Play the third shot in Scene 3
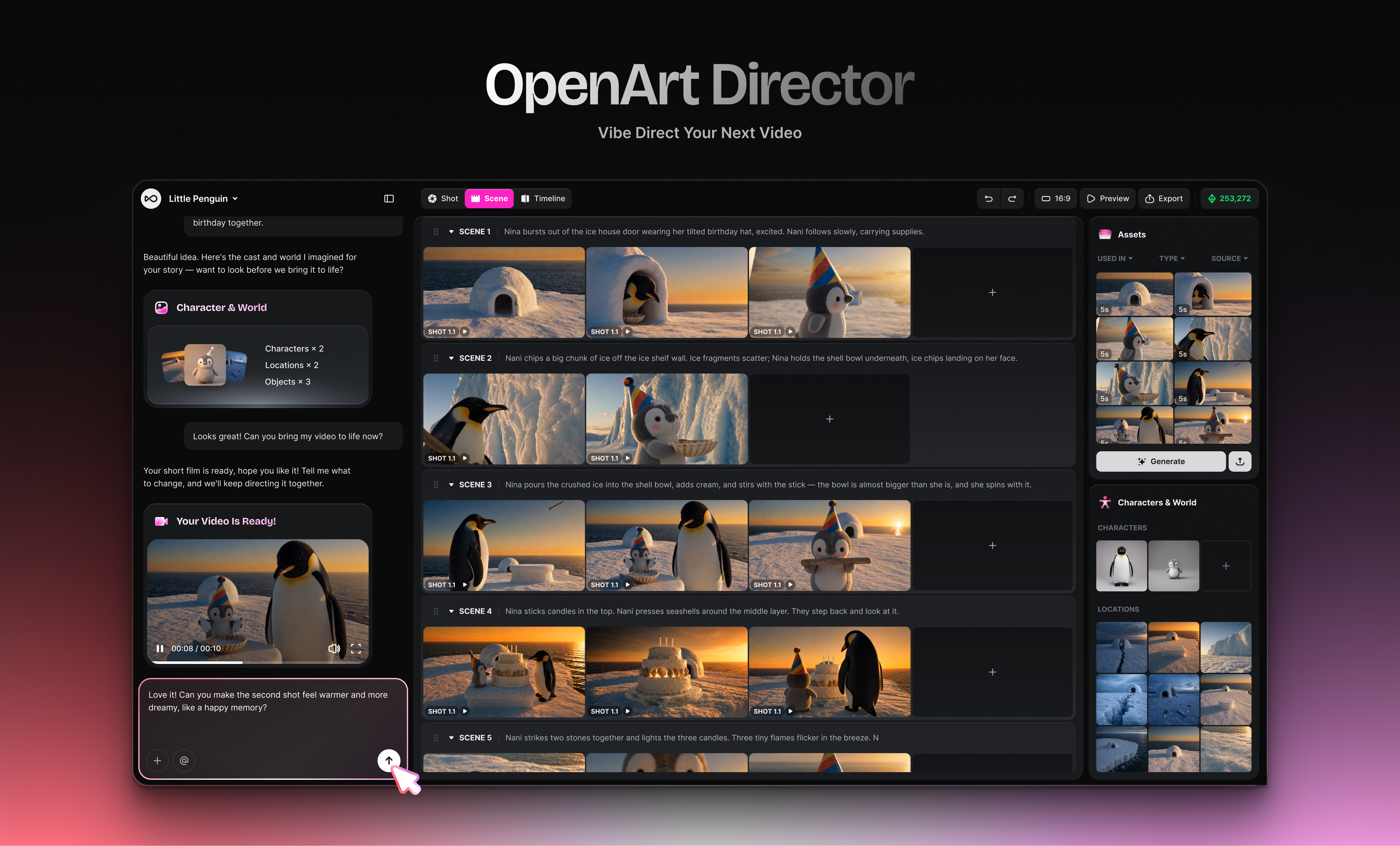This screenshot has width=1400, height=846. pos(790,584)
